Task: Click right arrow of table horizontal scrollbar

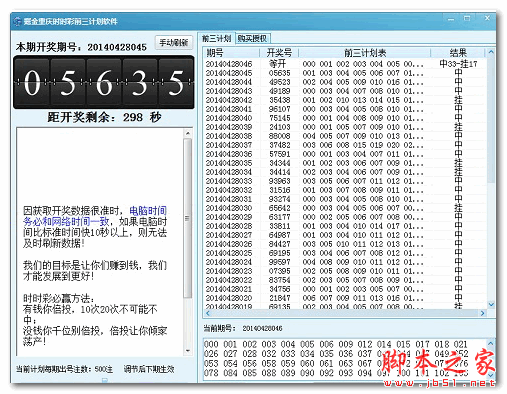Action: [482, 313]
